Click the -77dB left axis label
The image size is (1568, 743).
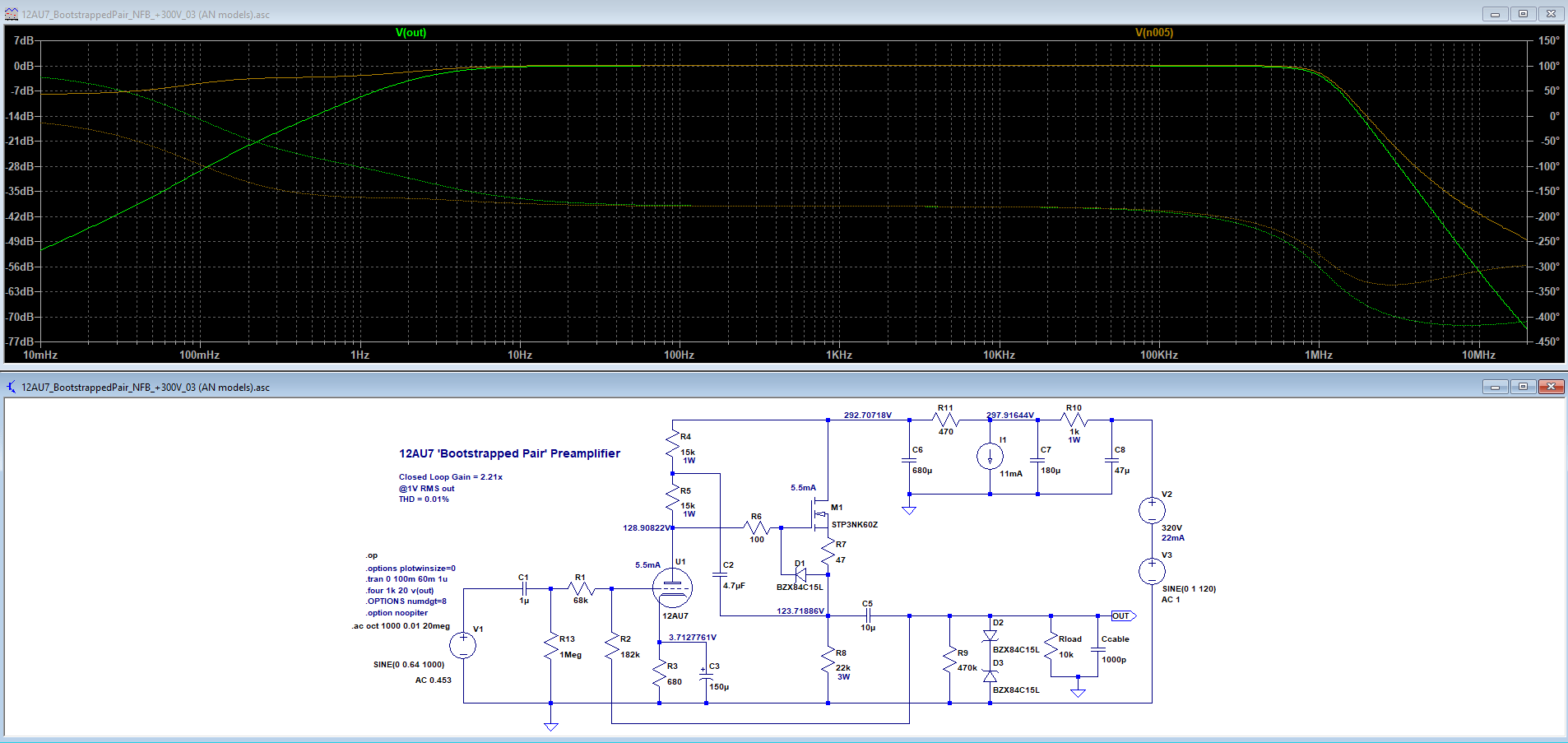click(21, 341)
